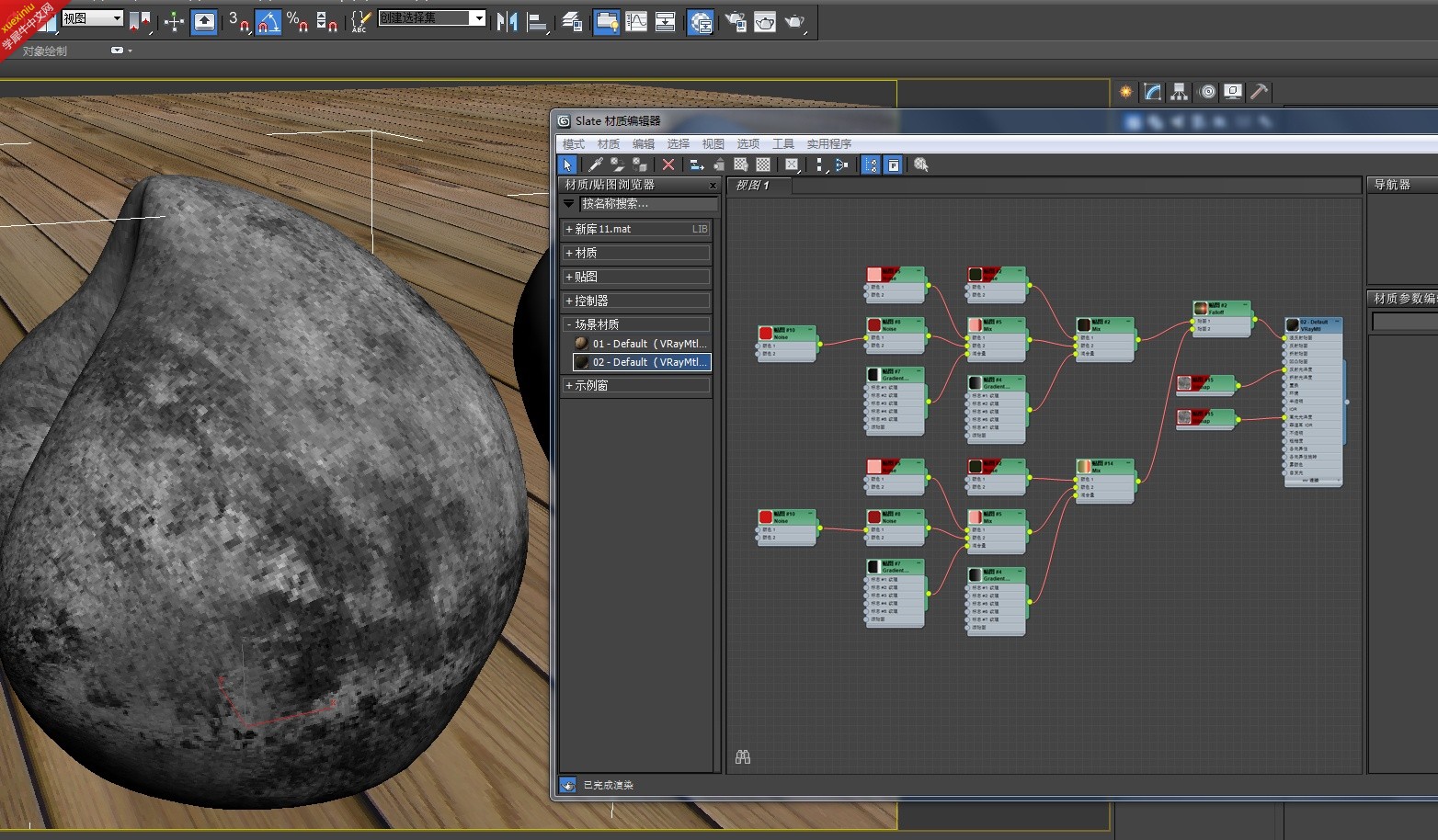The width and height of the screenshot is (1438, 840).
Task: Open the 选项 menu in Slate editor
Action: pyautogui.click(x=748, y=144)
